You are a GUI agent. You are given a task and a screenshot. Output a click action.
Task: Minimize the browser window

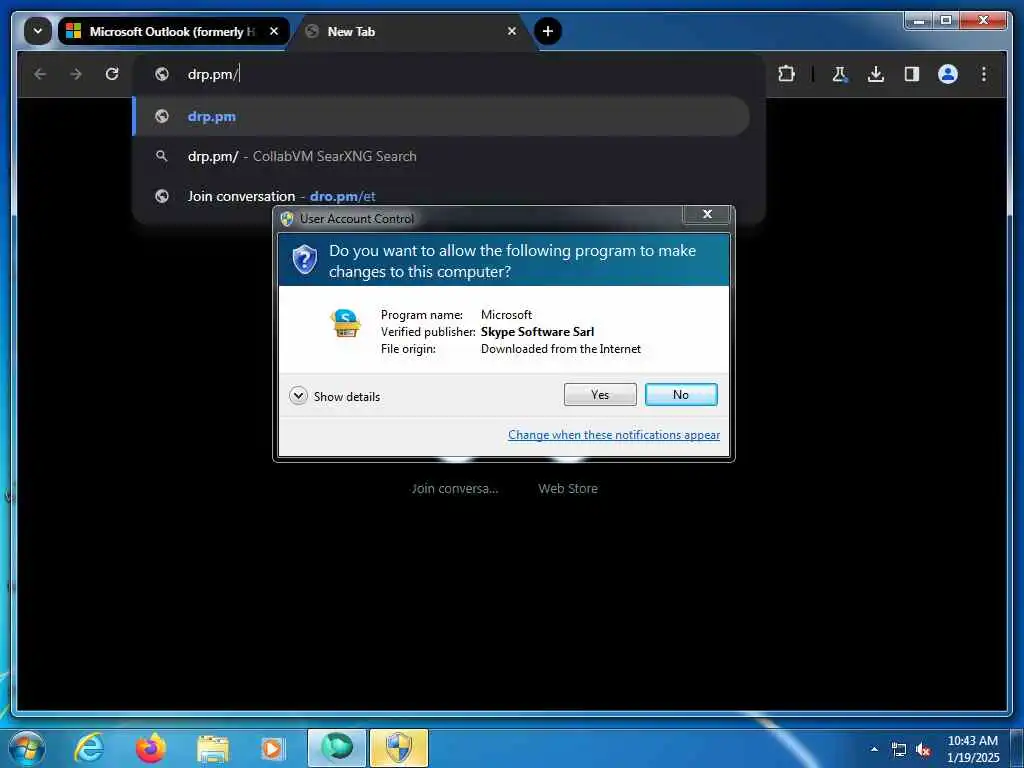point(919,20)
